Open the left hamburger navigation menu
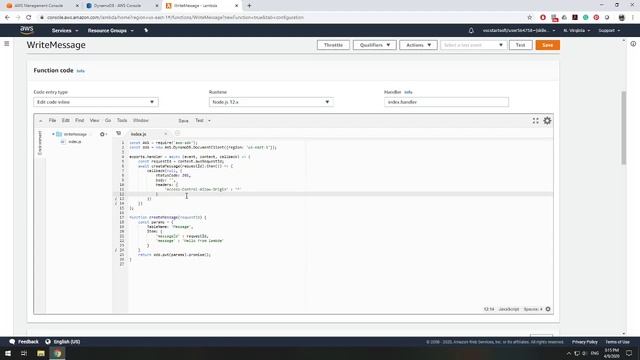This screenshot has height=360, width=640. pos(7,44)
